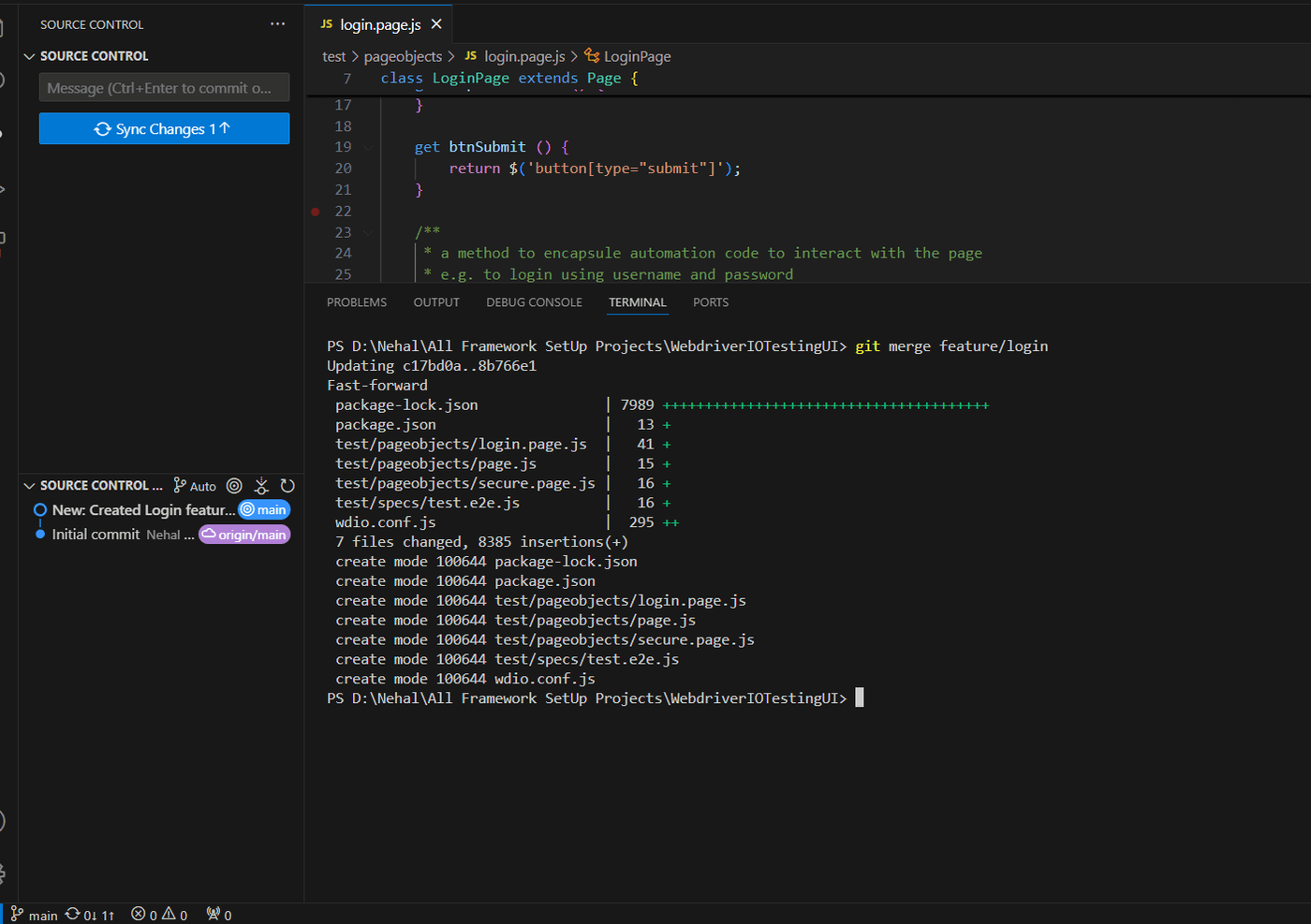Click the blue main branch badge
The width and height of the screenshot is (1311, 924).
point(264,510)
